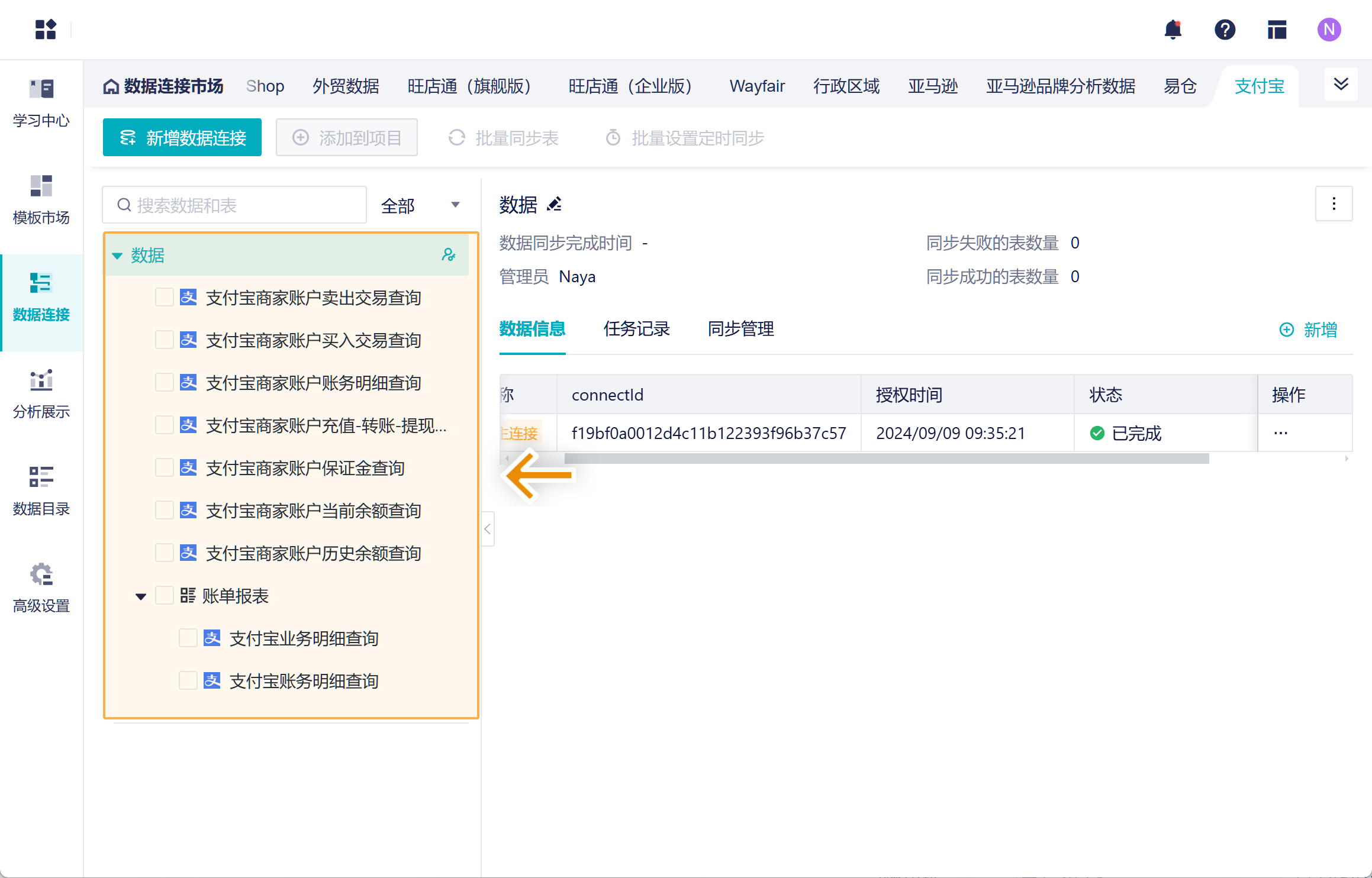Open 分析展示 from the left sidebar
Image resolution: width=1372 pixels, height=878 pixels.
coord(40,393)
